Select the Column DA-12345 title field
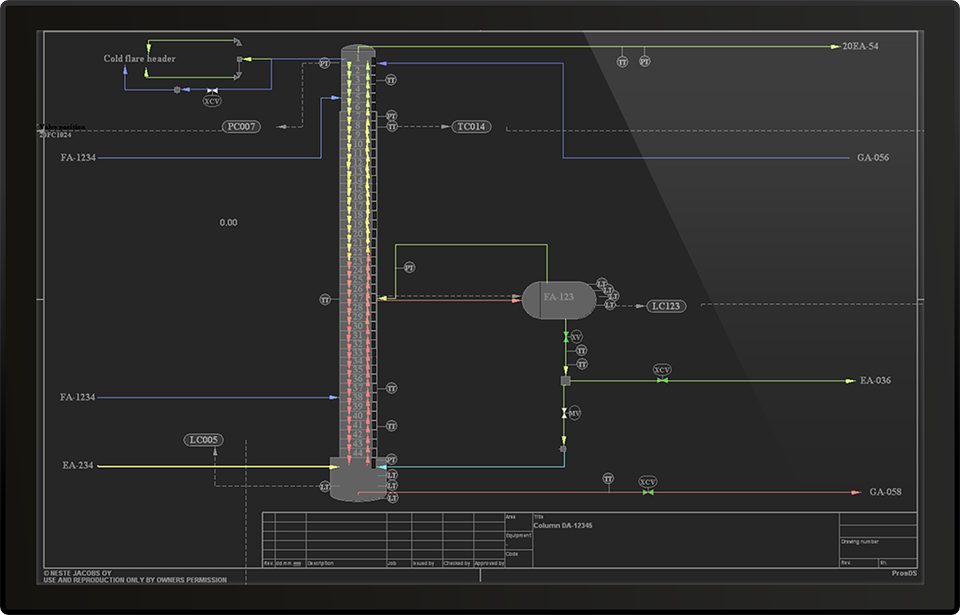 click(x=563, y=526)
